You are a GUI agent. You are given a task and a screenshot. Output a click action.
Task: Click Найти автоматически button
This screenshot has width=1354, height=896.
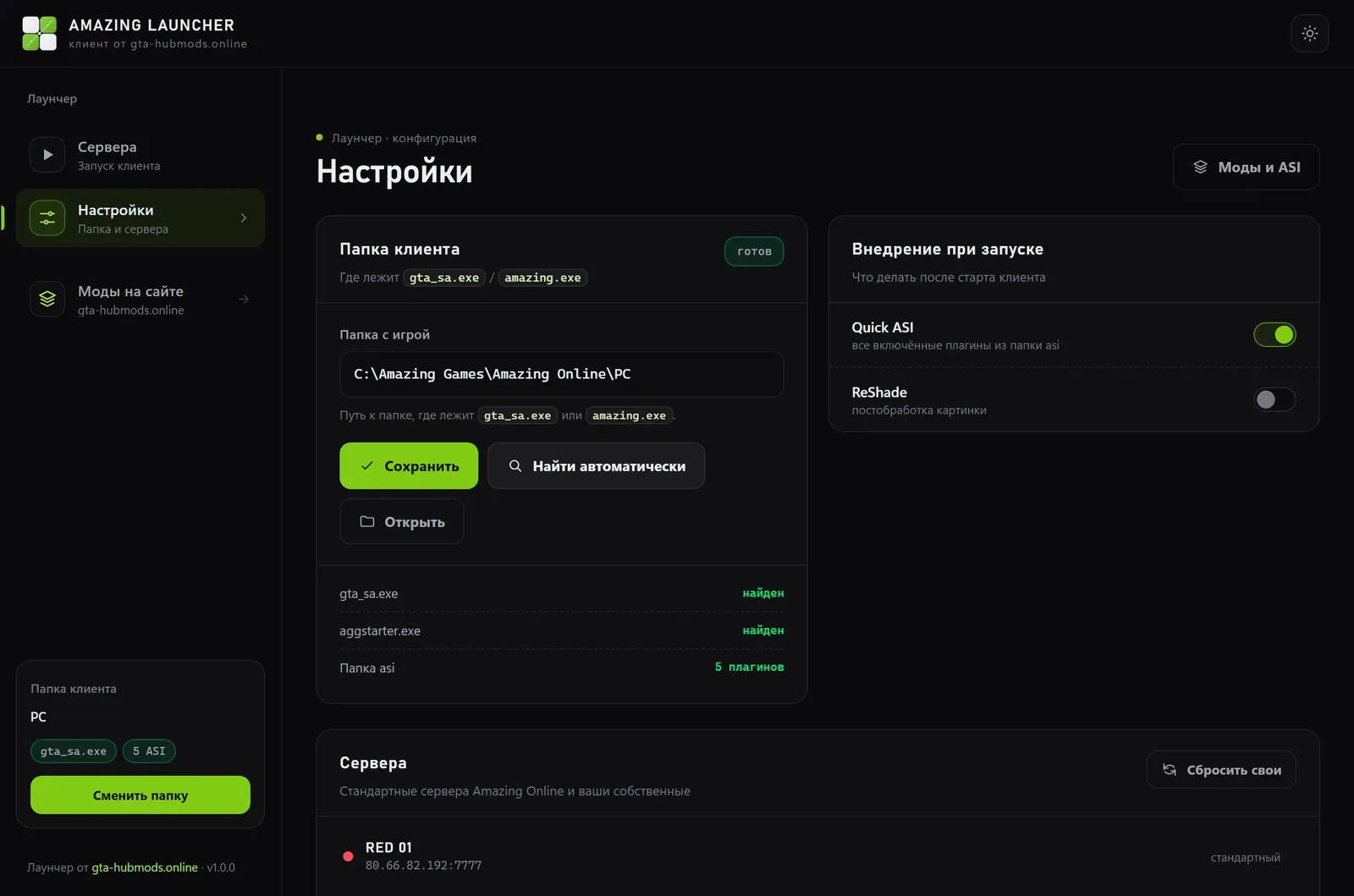pyautogui.click(x=596, y=466)
